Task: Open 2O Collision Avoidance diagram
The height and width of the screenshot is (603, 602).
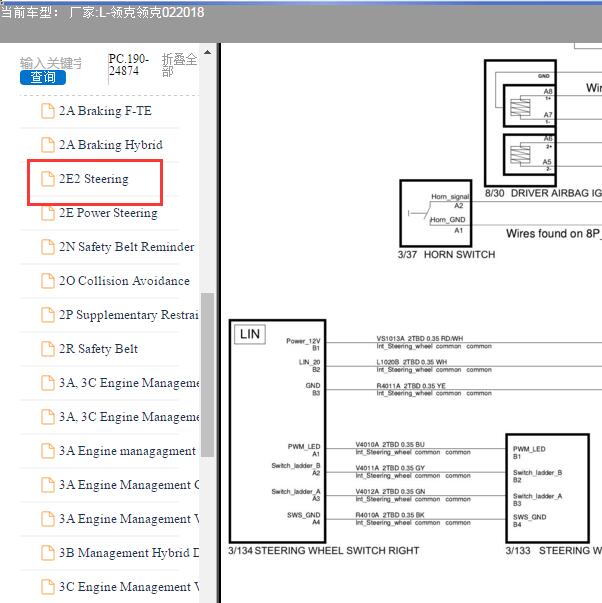Action: [x=124, y=281]
